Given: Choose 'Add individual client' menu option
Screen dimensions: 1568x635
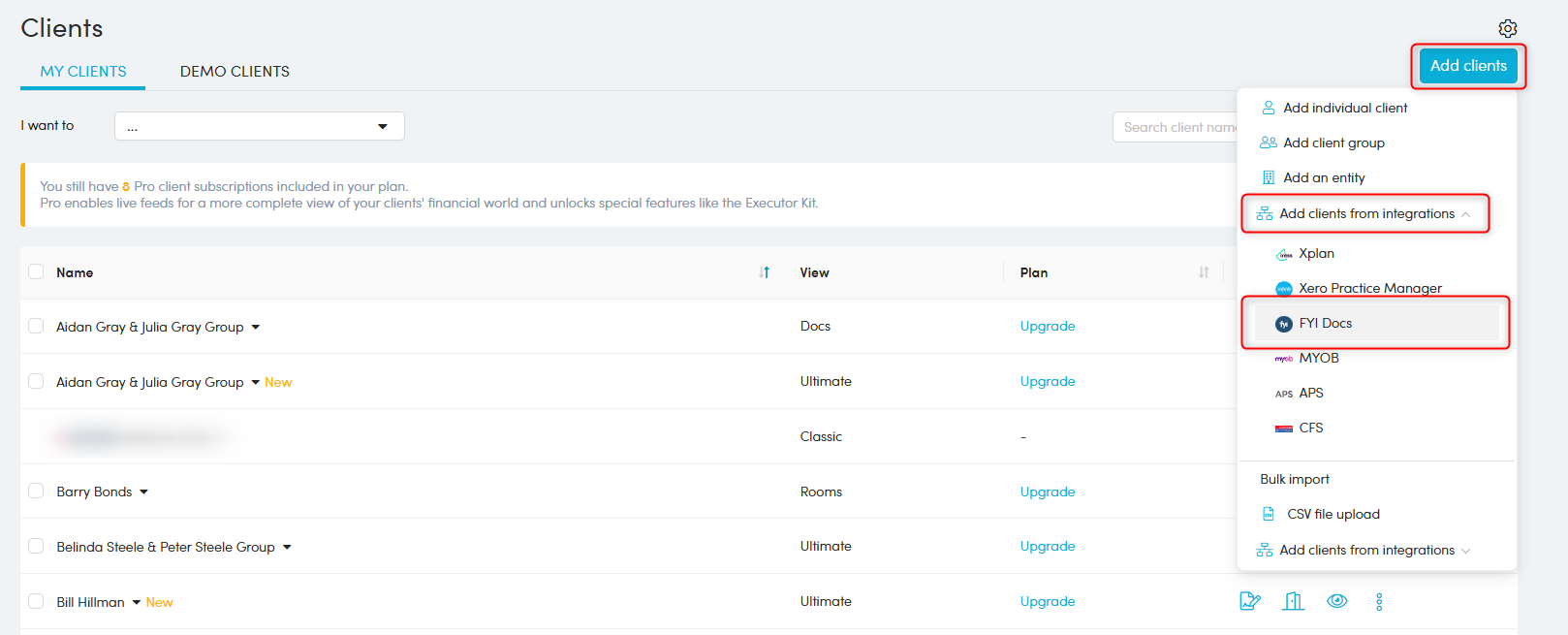Looking at the screenshot, I should click(x=1344, y=109).
